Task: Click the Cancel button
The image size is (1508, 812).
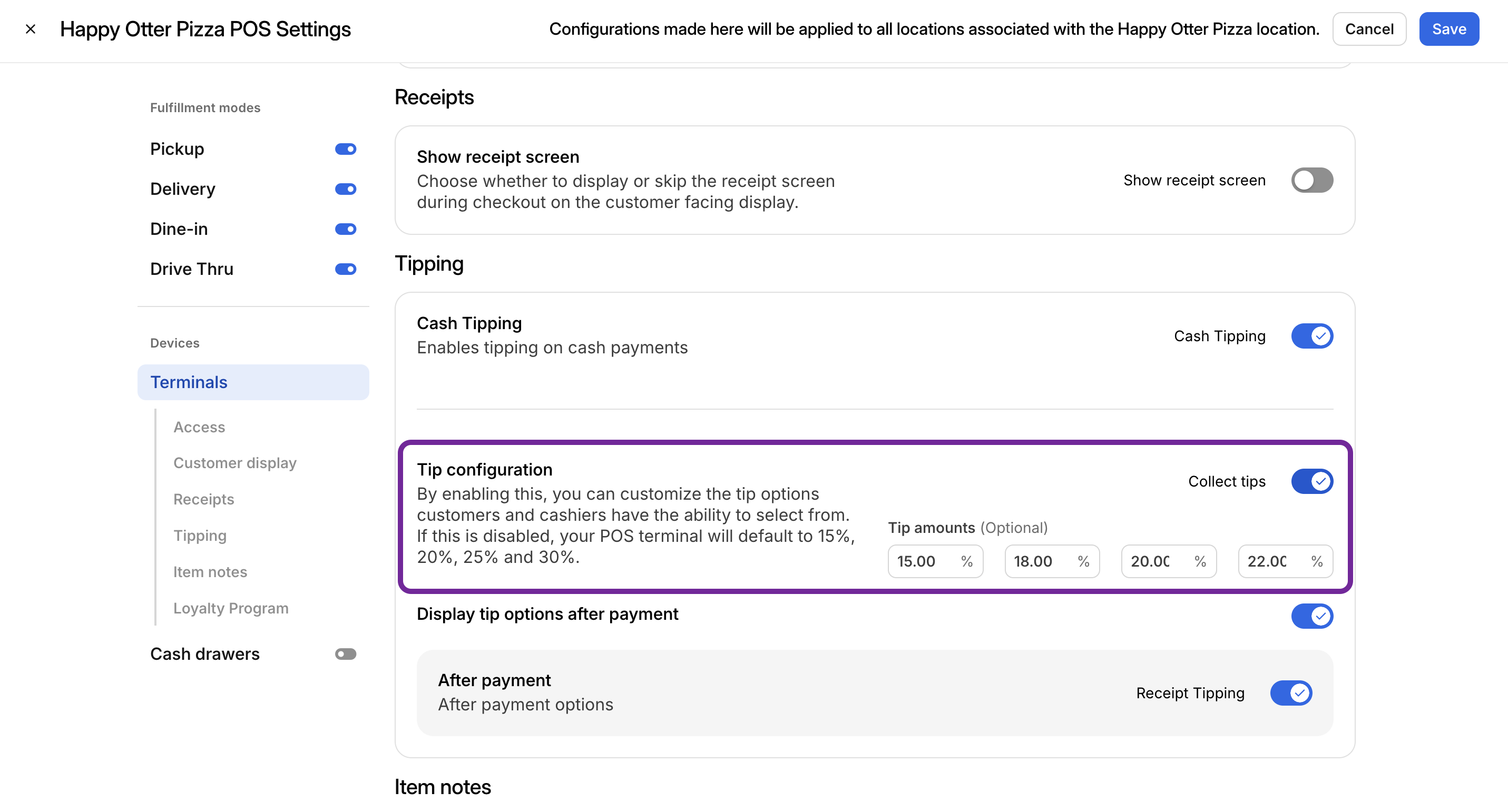Action: tap(1369, 28)
